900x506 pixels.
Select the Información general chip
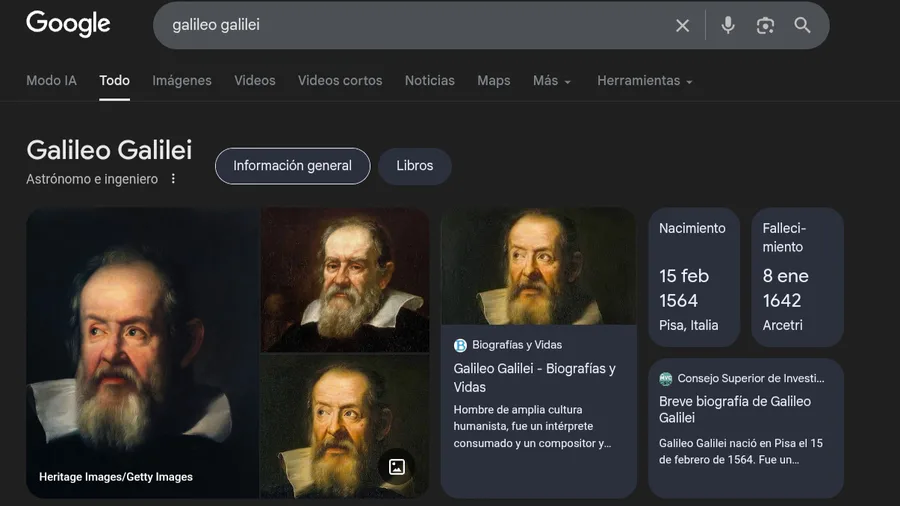[293, 166]
